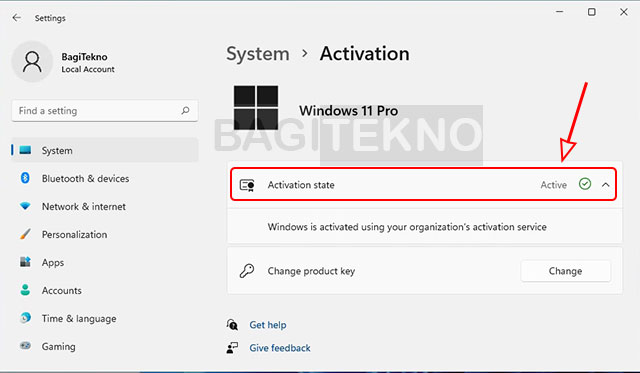This screenshot has height=373, width=640.
Task: Click the Active status text
Action: (553, 185)
